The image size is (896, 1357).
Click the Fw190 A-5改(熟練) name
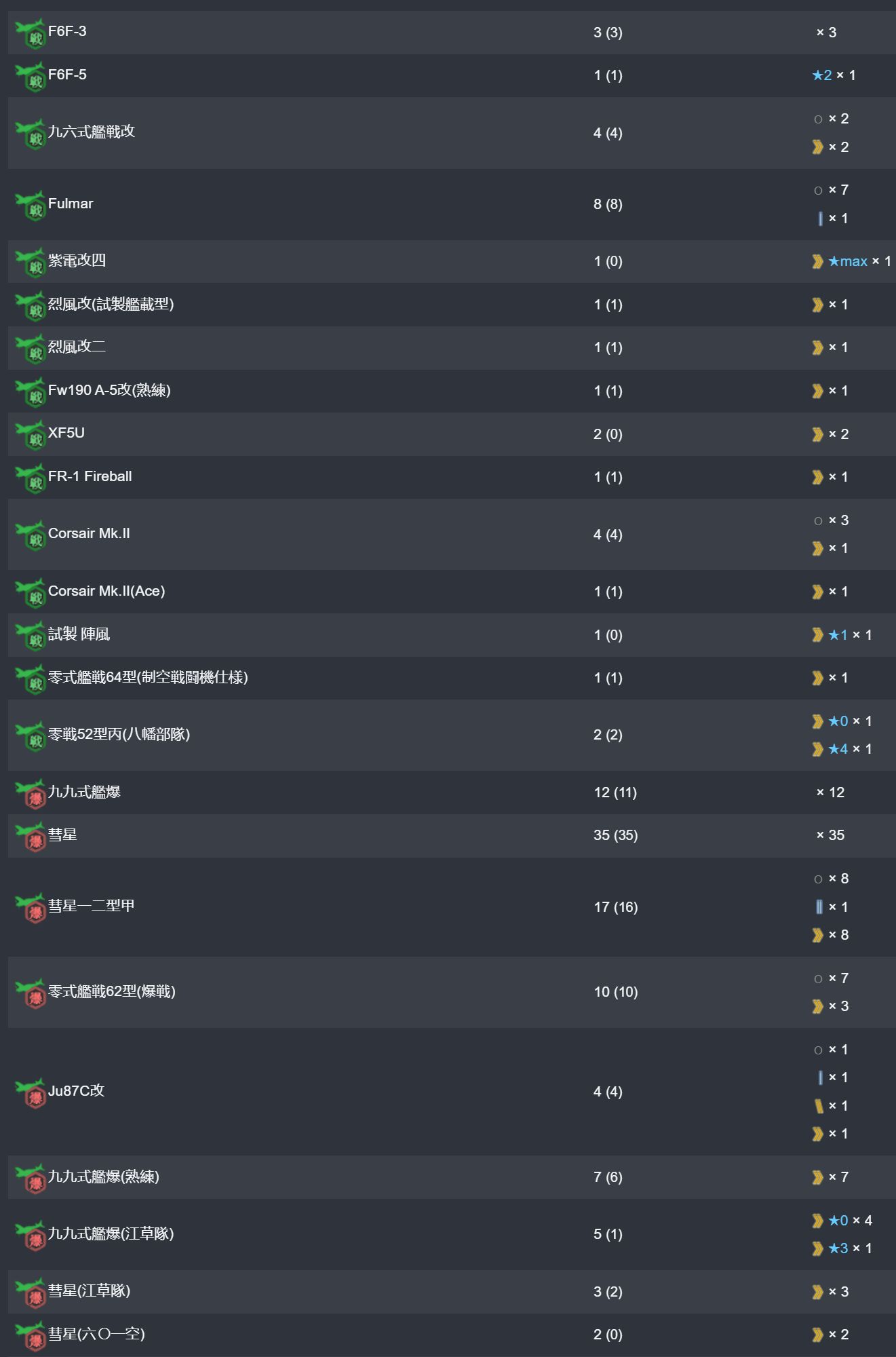(109, 390)
